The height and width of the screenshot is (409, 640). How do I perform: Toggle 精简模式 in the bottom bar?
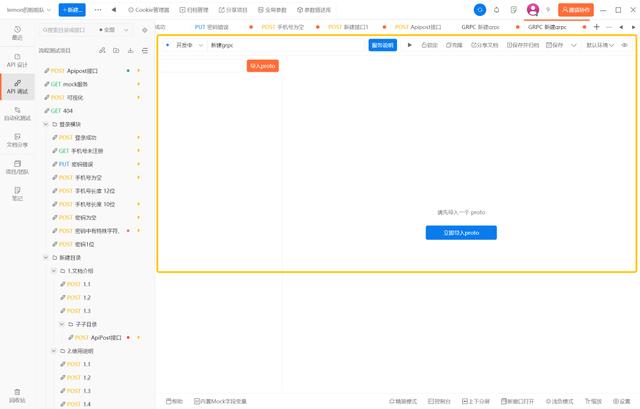403,401
